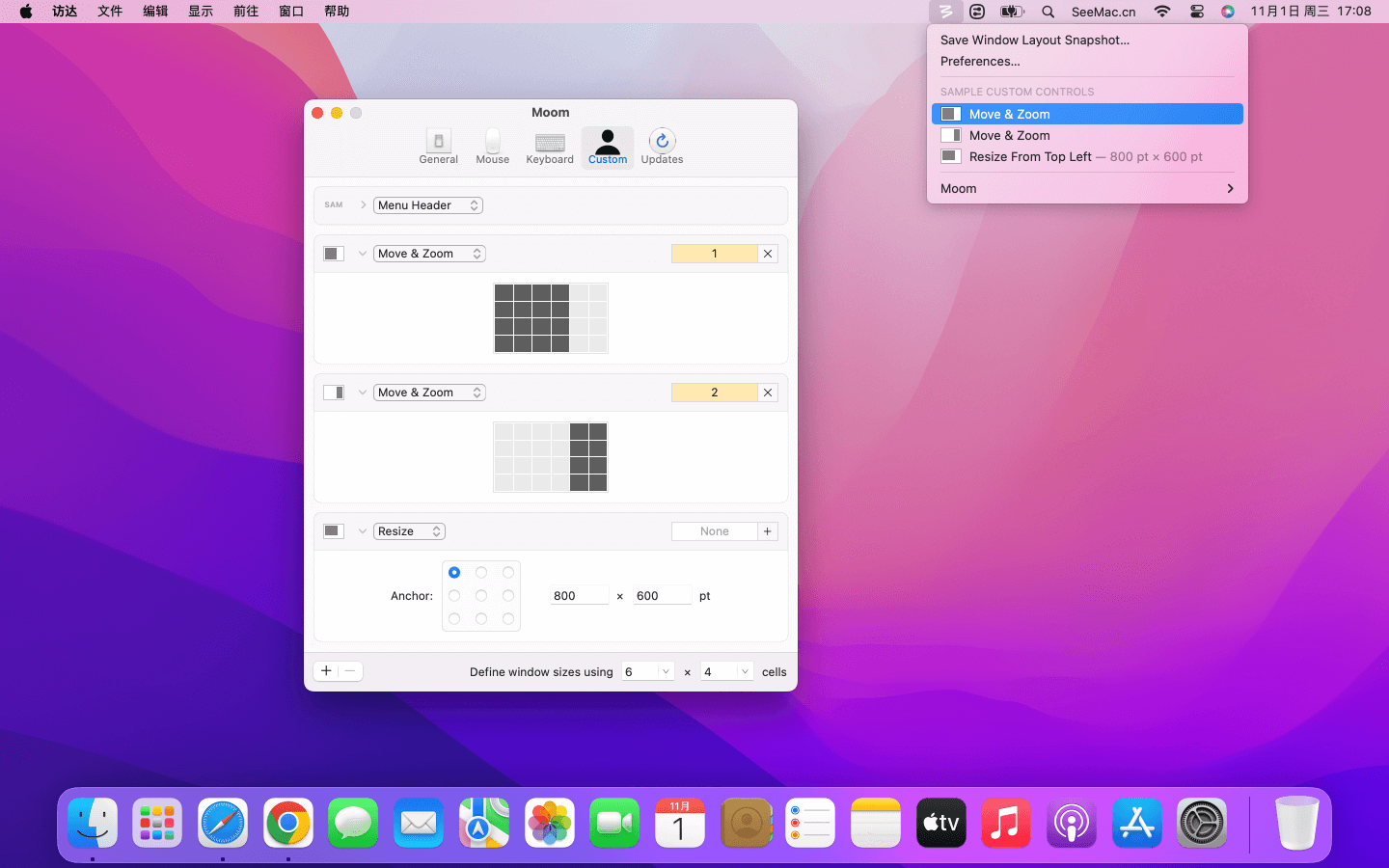Choose Save Window Layout Snapshot menu entry
Screen dimensions: 1389x868
click(1035, 40)
